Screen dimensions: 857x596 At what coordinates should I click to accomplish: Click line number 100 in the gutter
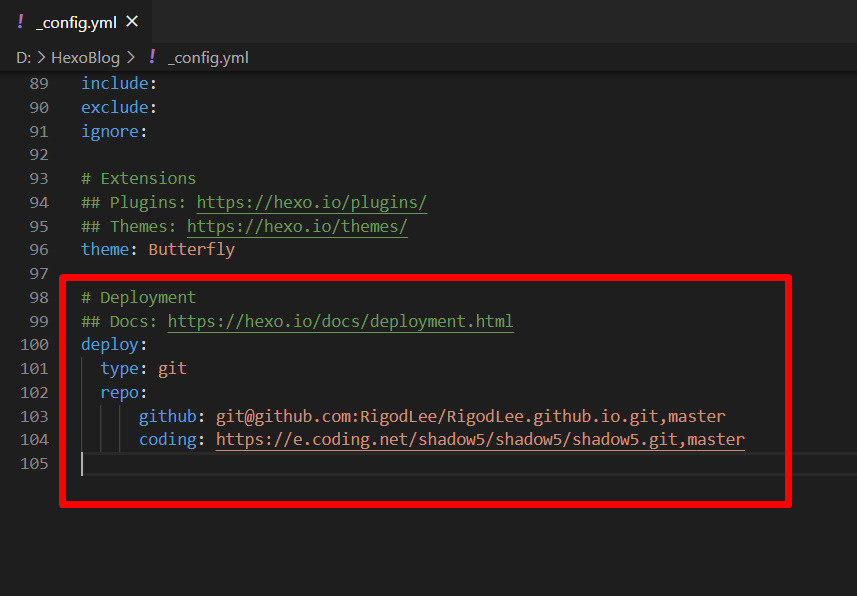34,344
